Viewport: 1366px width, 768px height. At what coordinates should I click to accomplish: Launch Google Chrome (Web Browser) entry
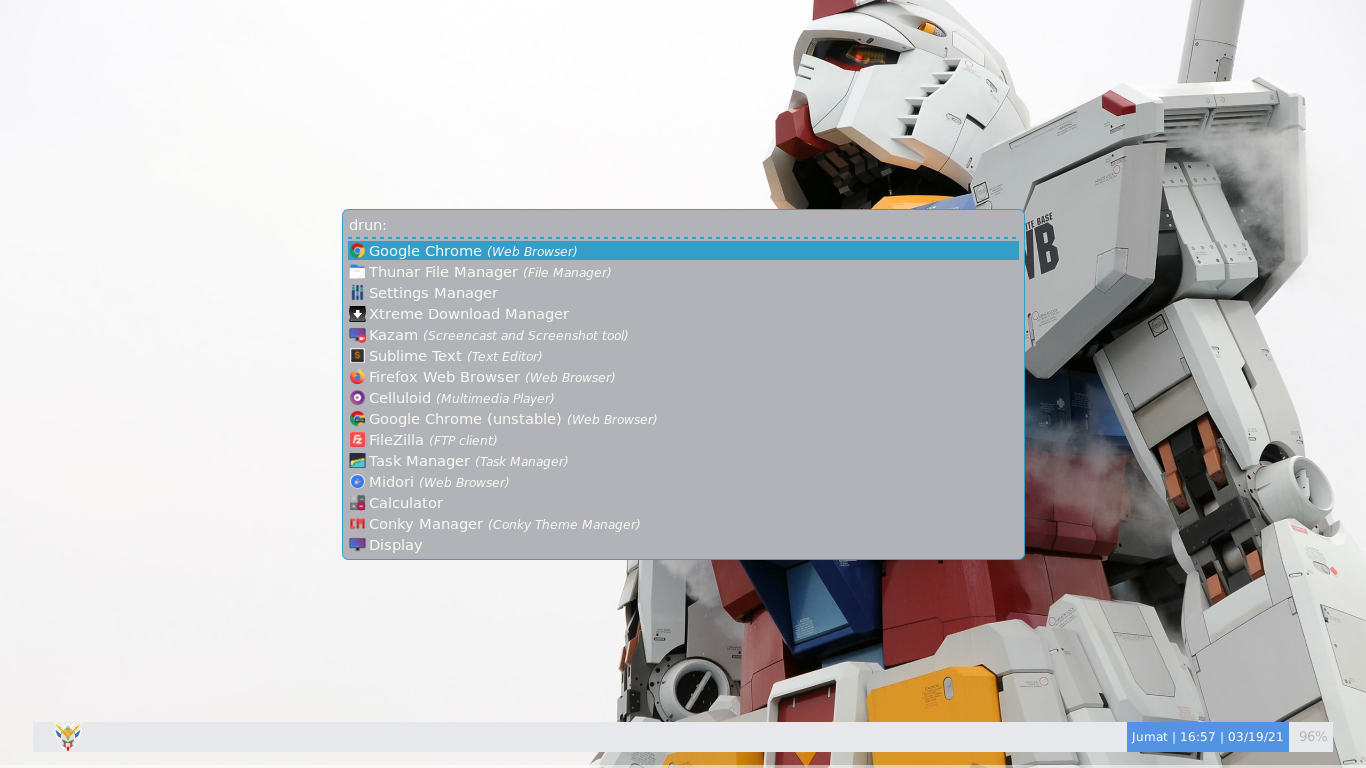[683, 251]
